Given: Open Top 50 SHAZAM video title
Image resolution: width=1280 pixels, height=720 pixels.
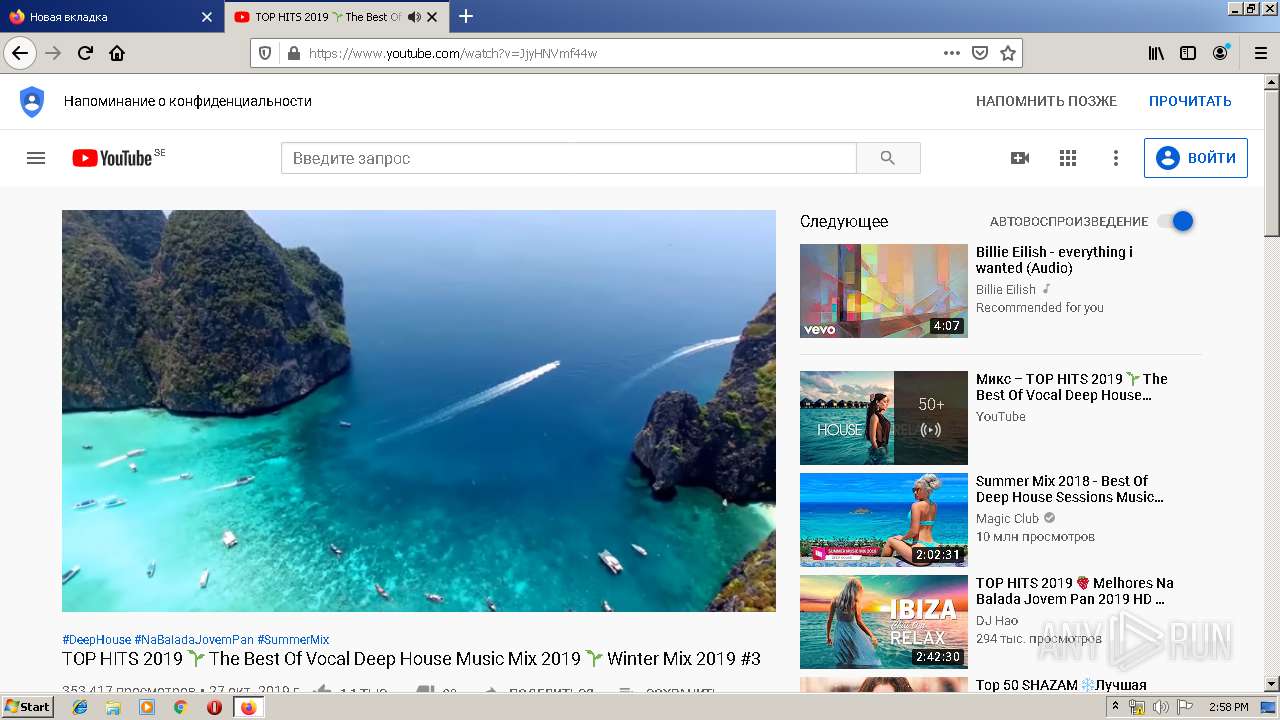Looking at the screenshot, I should [x=1061, y=685].
